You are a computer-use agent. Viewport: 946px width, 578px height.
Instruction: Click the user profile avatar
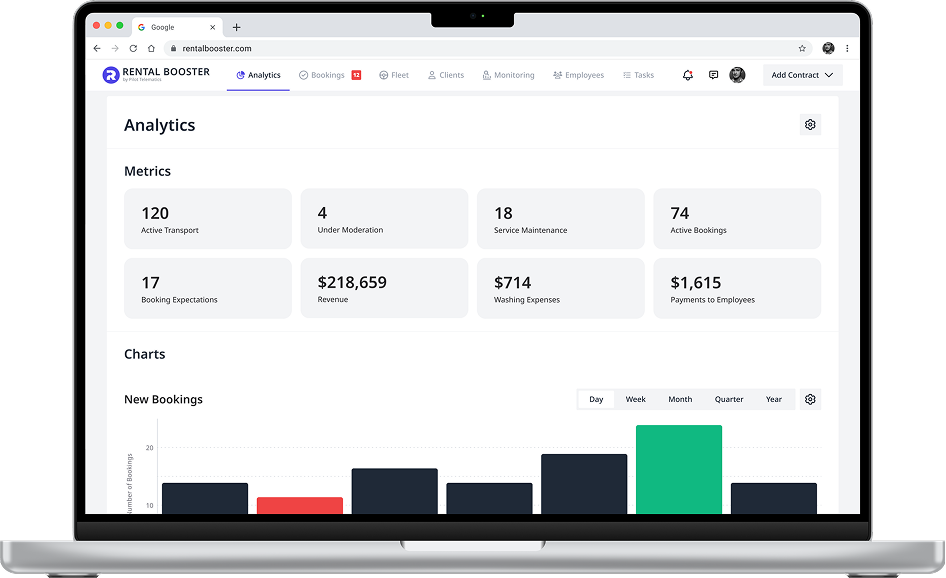737,75
